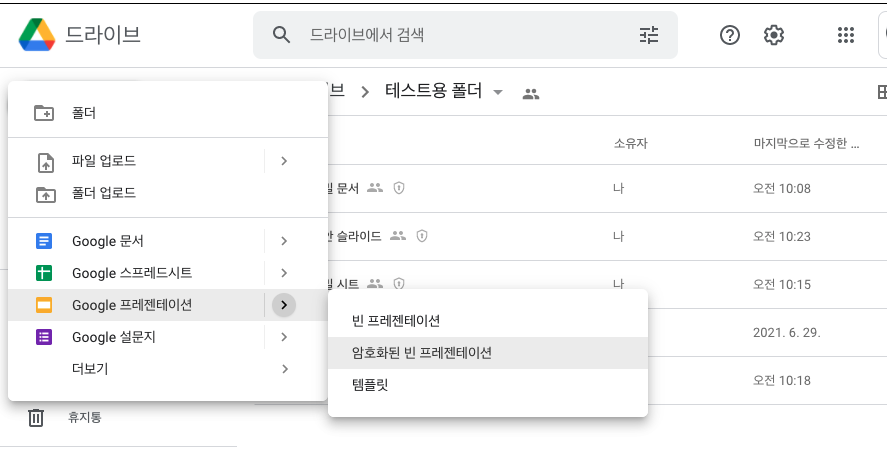Select 폴더 업로드 menu item
Screen dimensions: 887x460
[x=168, y=194]
